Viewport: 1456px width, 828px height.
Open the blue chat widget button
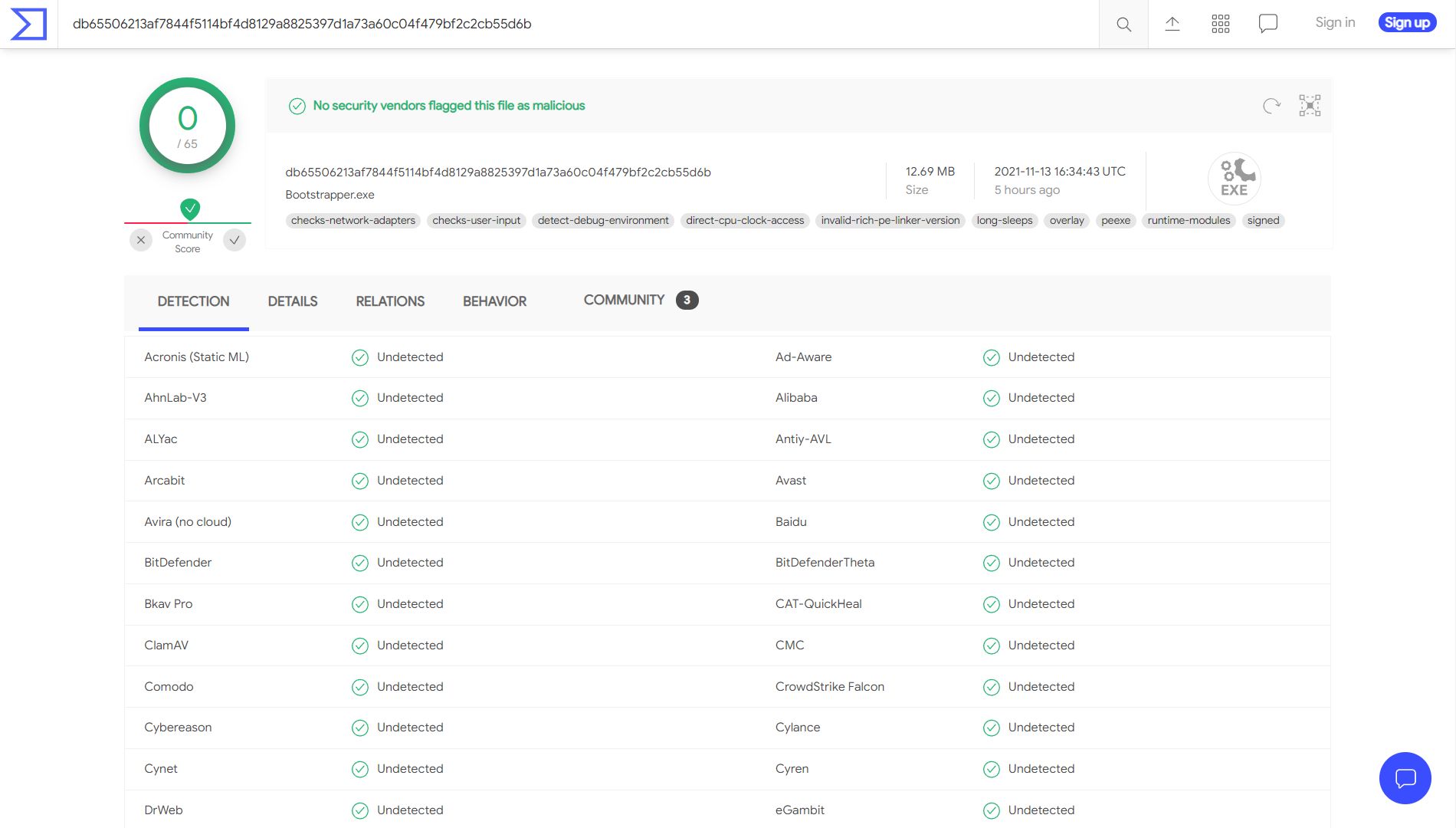click(1405, 778)
